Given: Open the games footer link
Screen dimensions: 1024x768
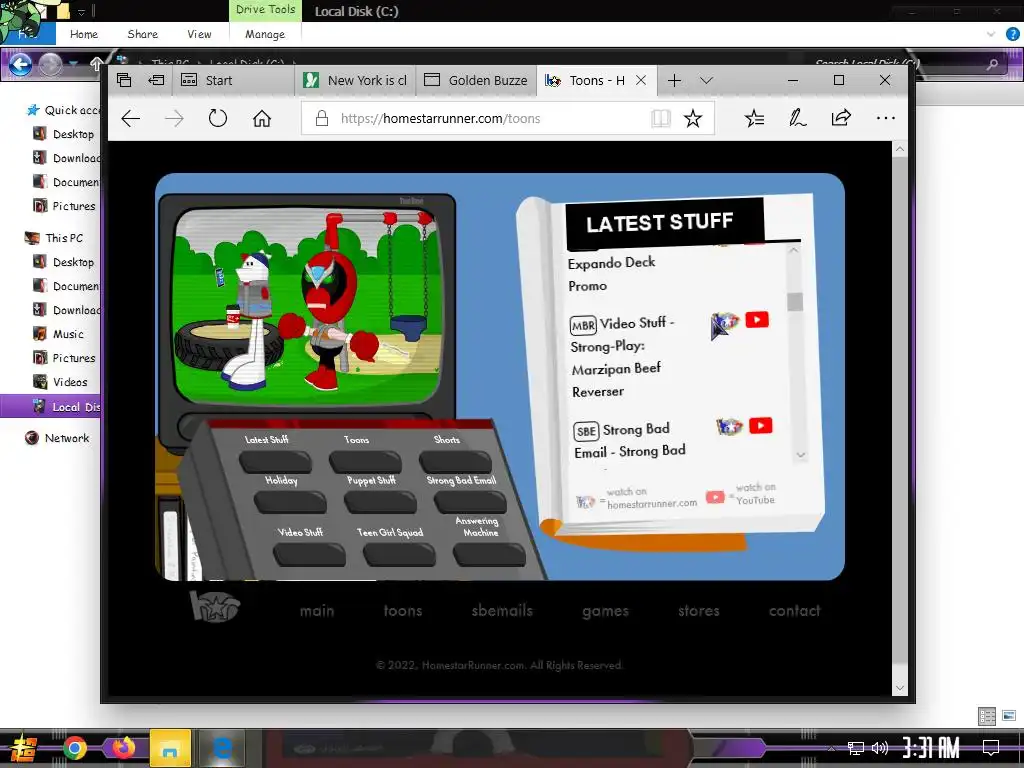Looking at the screenshot, I should pos(605,611).
